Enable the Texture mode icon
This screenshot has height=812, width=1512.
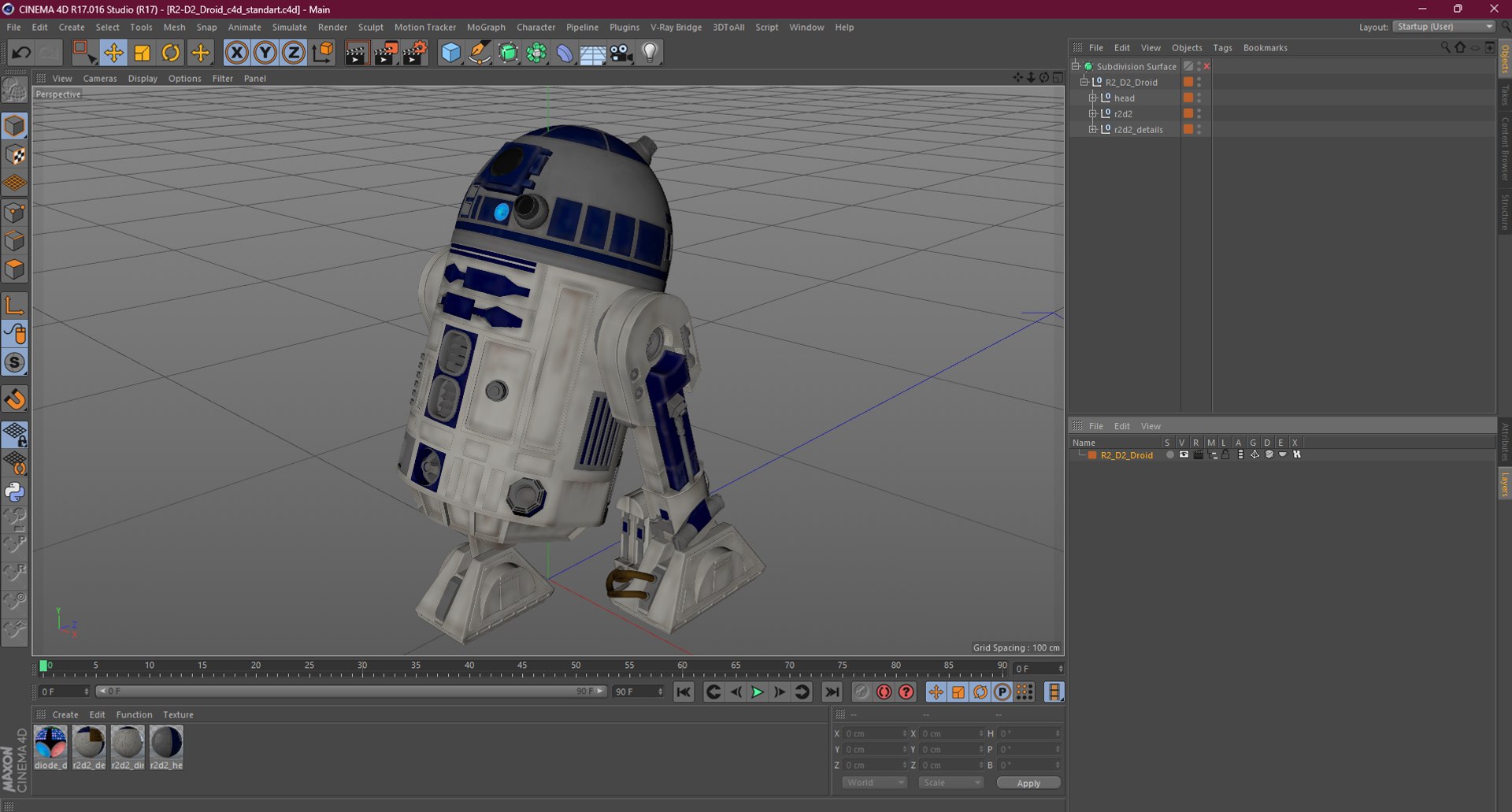coord(15,155)
